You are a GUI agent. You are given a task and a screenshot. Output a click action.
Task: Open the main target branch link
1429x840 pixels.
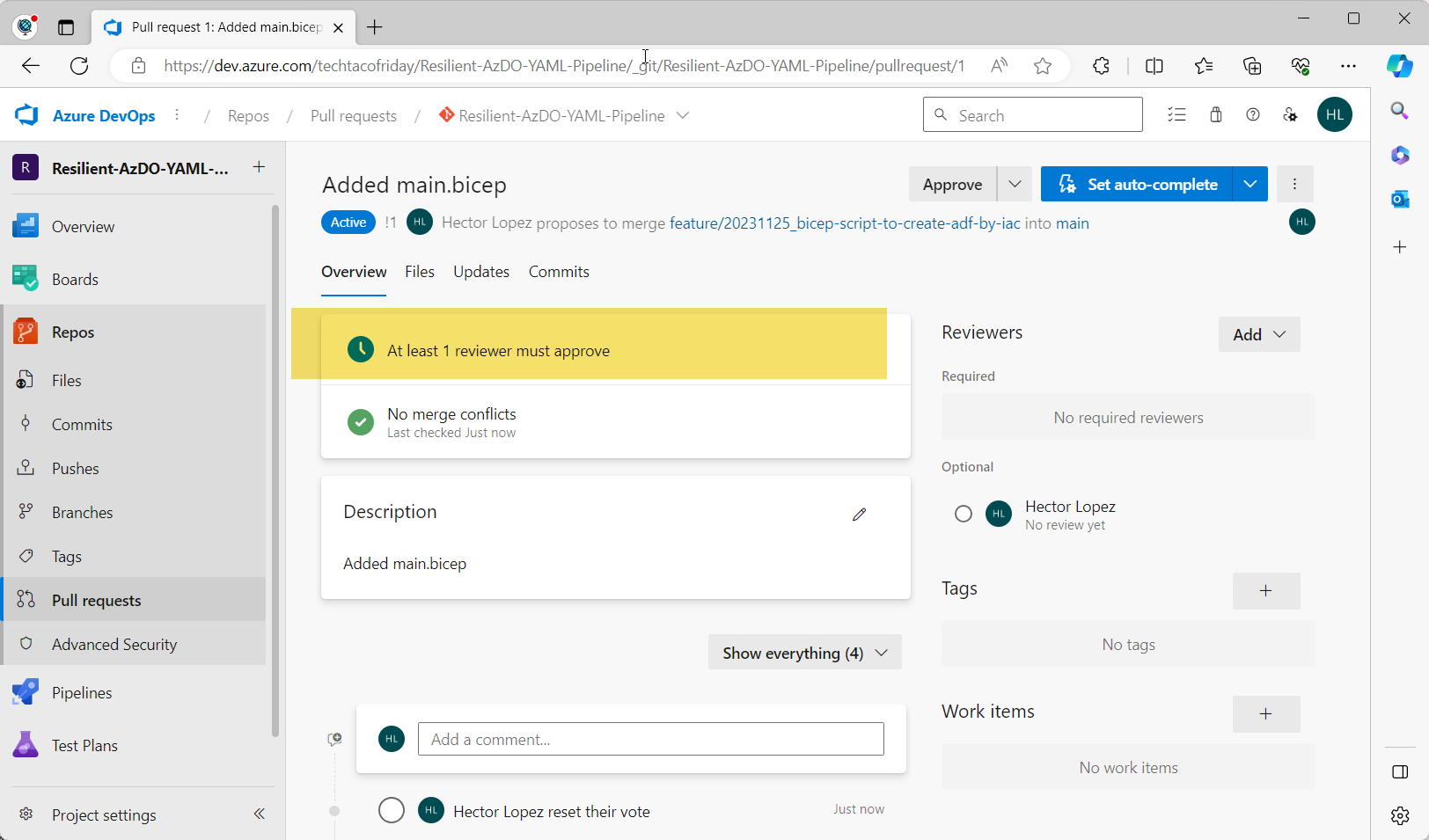click(1073, 223)
